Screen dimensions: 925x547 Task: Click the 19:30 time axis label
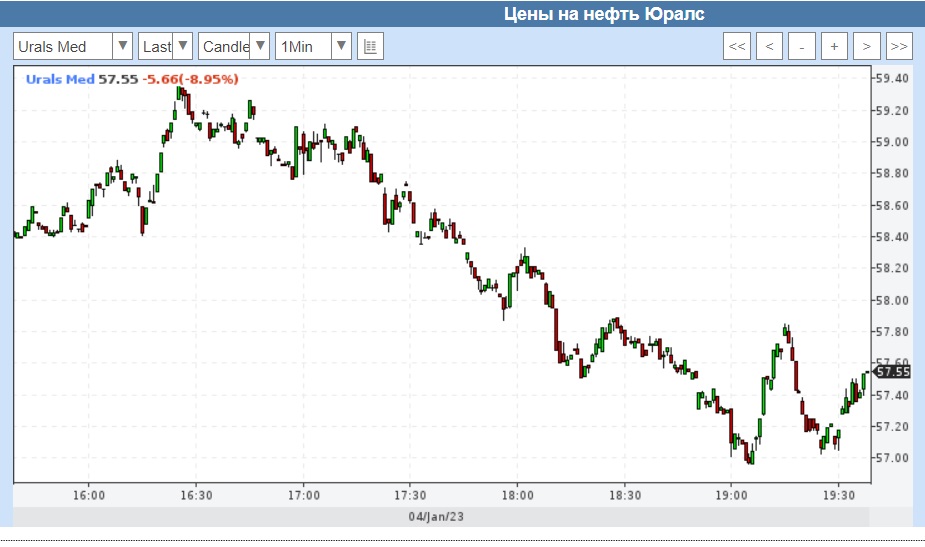click(839, 495)
